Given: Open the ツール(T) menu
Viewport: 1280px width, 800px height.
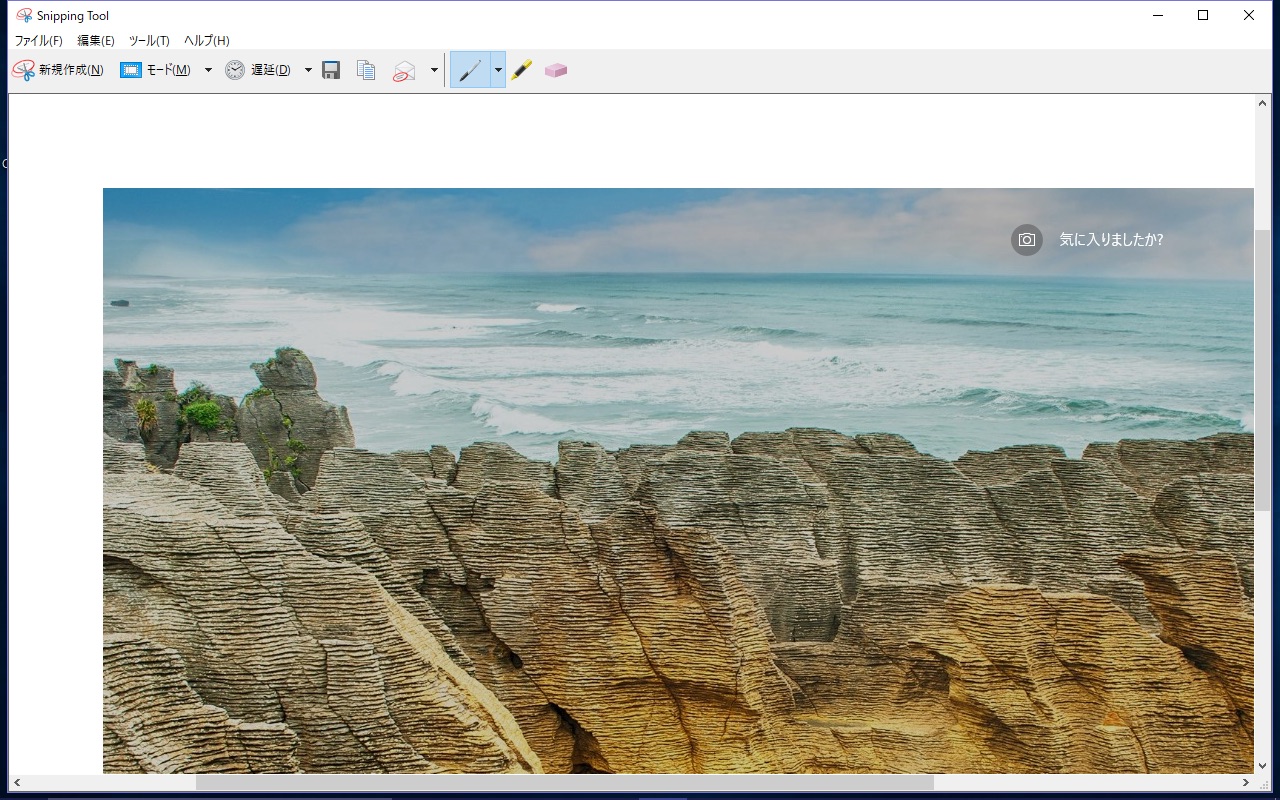Looking at the screenshot, I should click(x=149, y=41).
